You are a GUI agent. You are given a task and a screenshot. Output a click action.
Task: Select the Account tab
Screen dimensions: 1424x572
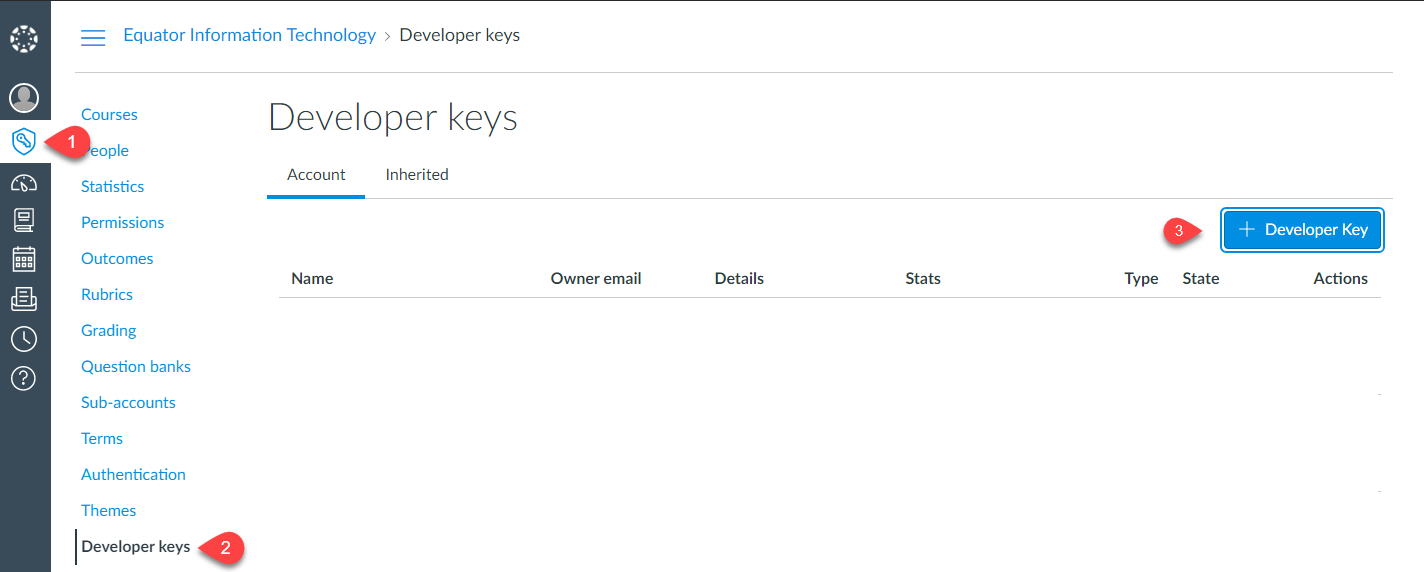[316, 175]
